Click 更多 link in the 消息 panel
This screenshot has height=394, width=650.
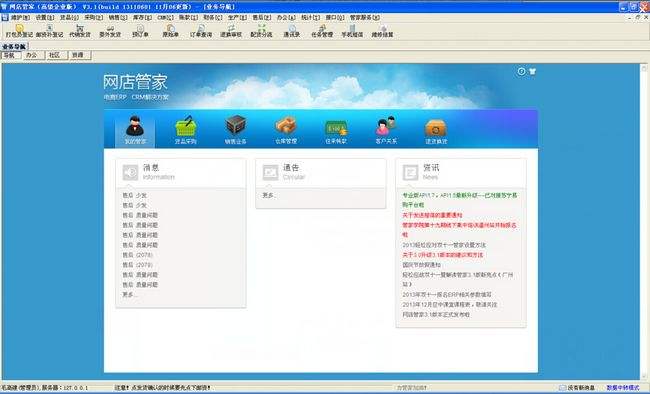(130, 295)
